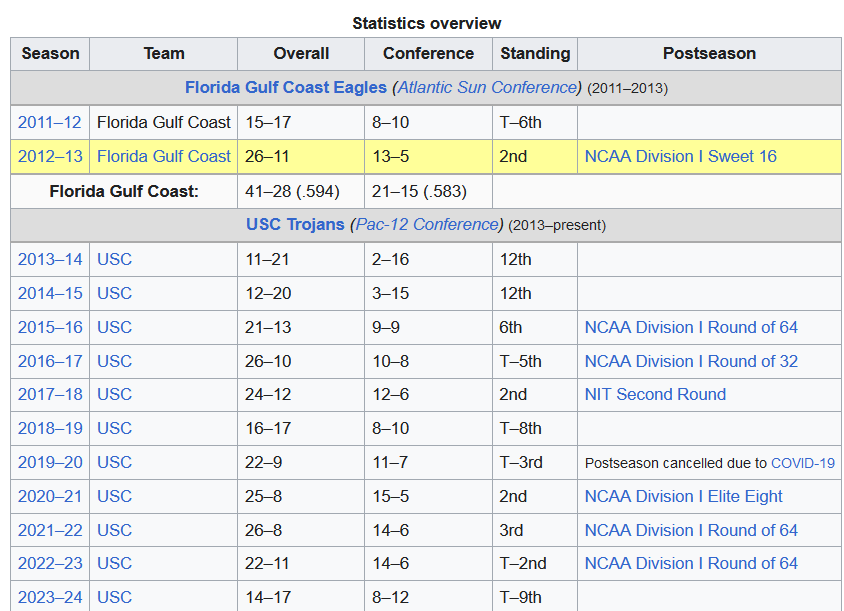Click the Overall column header
This screenshot has width=844, height=611.
(x=301, y=53)
